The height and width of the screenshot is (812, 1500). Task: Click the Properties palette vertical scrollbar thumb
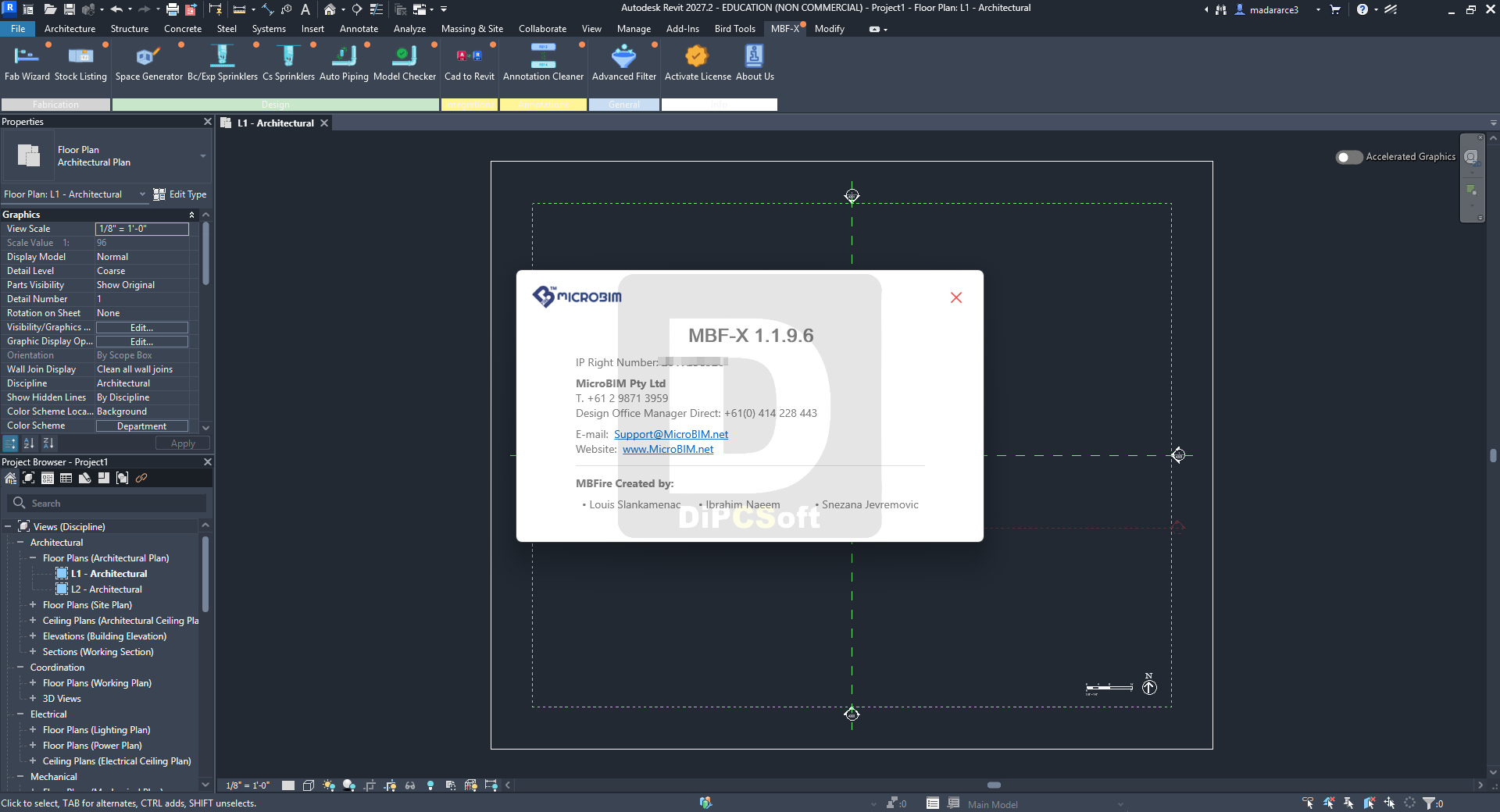205,254
